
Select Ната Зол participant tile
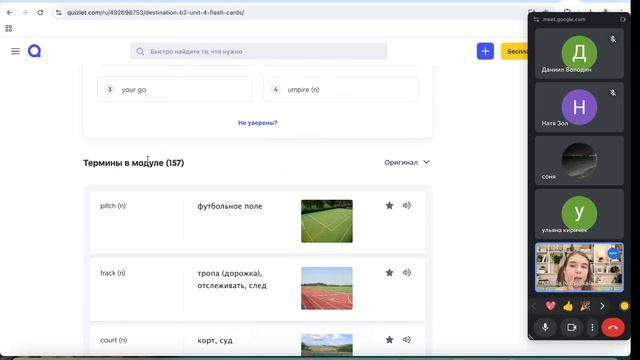[579, 107]
